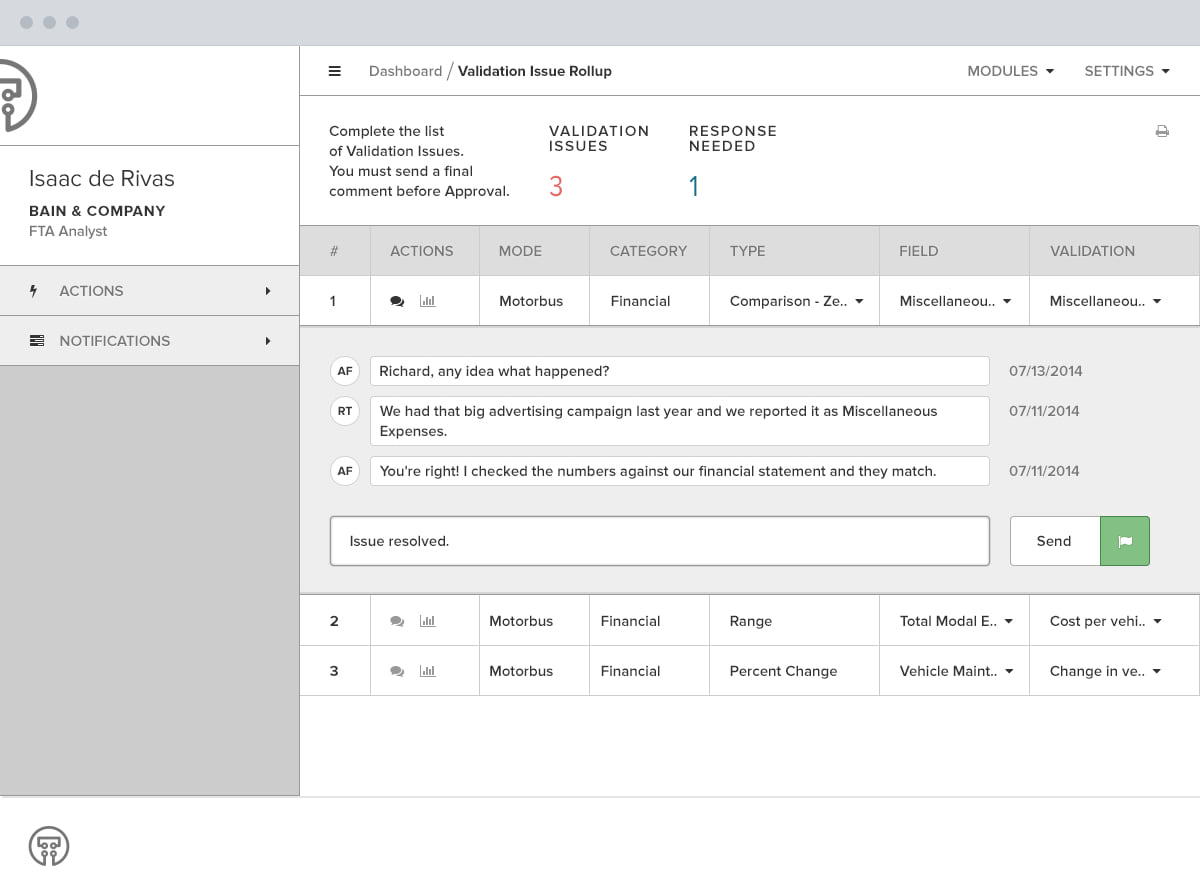
Task: Open chart icon for row 3
Action: tap(428, 671)
